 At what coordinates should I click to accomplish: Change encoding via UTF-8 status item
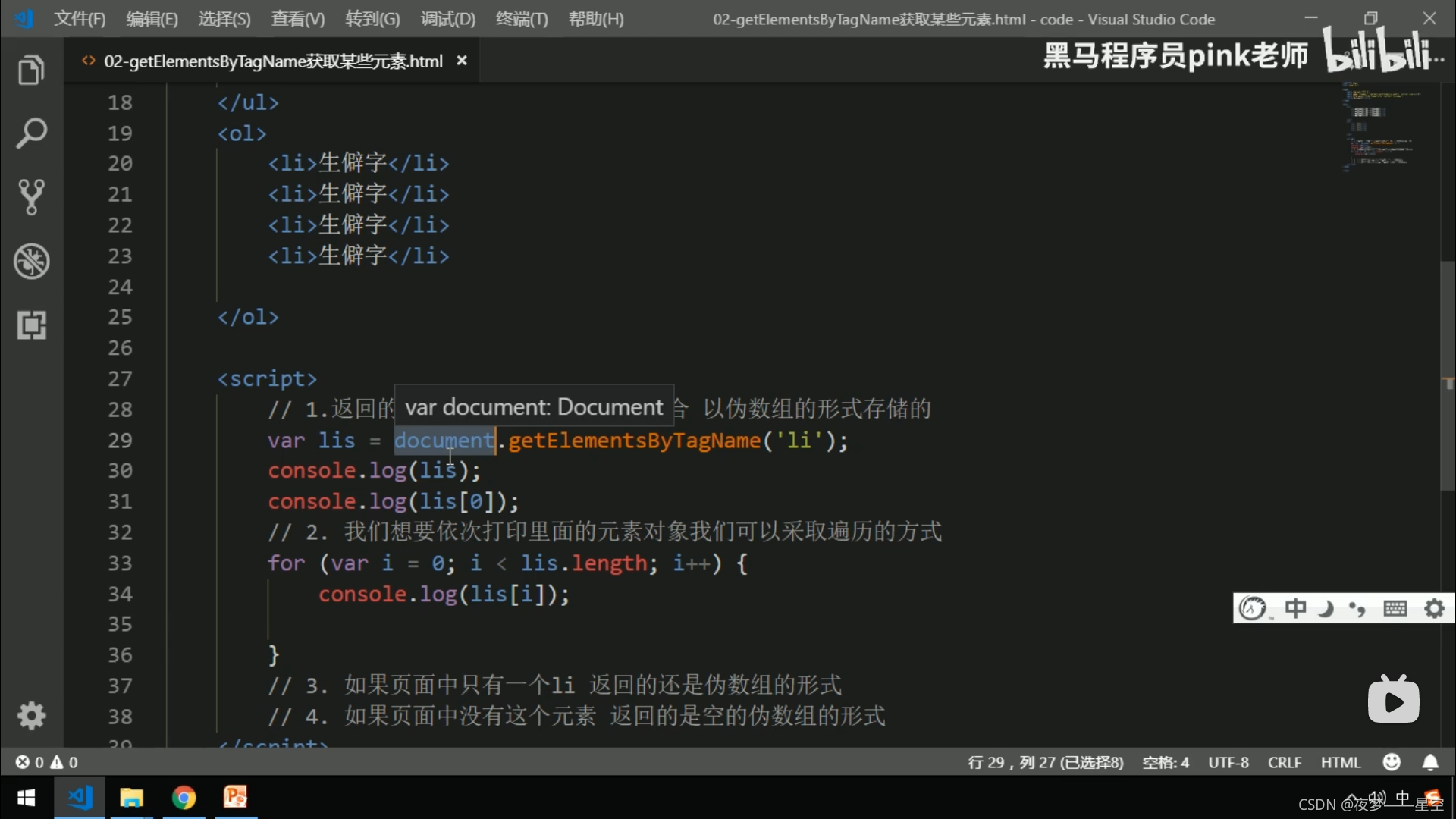pyautogui.click(x=1228, y=762)
